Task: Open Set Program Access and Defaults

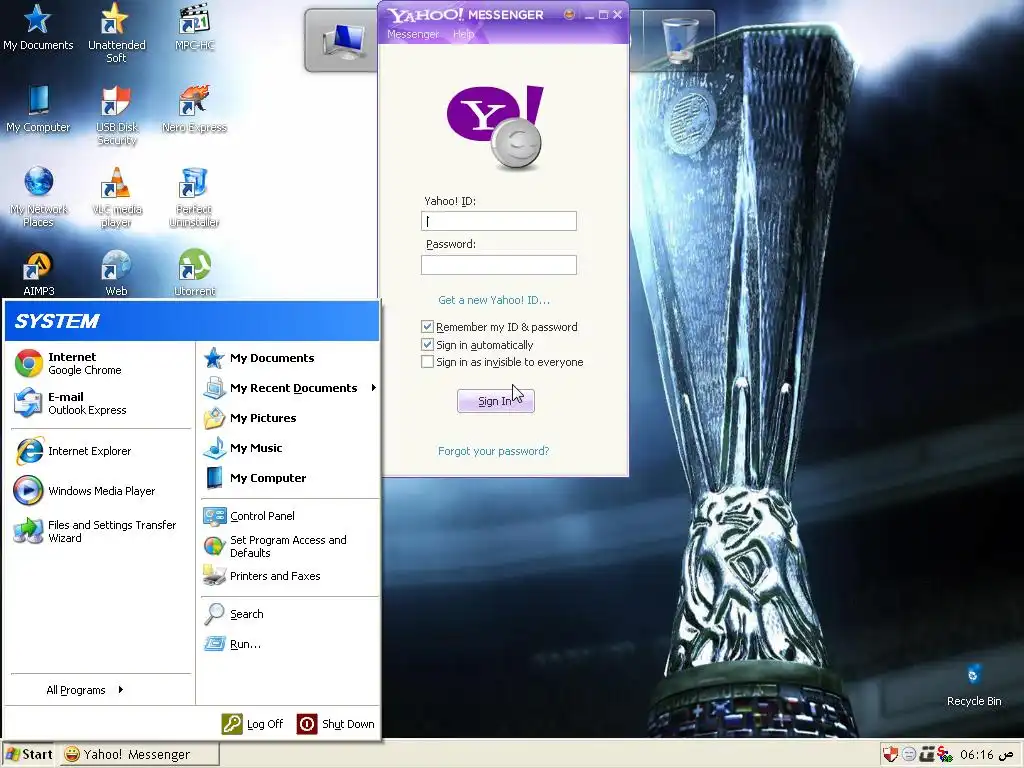Action: [275, 546]
